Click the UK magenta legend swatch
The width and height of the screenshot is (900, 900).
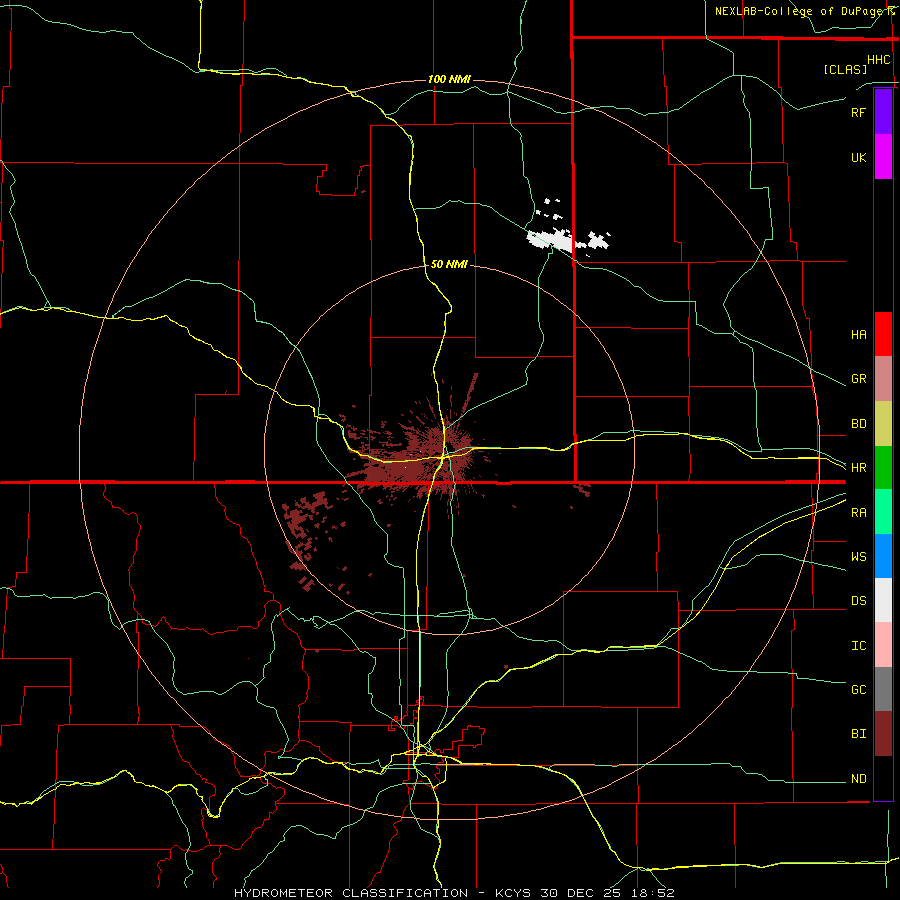click(x=883, y=157)
